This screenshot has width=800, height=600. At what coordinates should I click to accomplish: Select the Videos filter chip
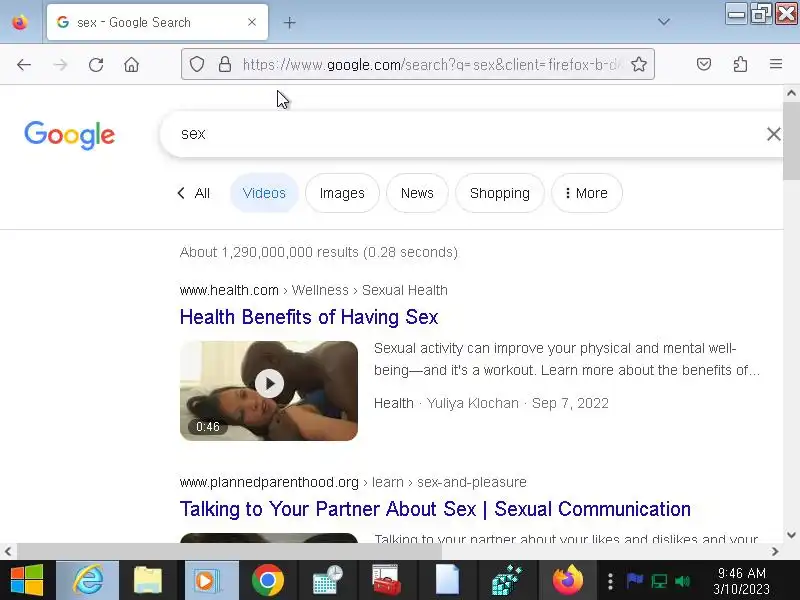tap(264, 193)
